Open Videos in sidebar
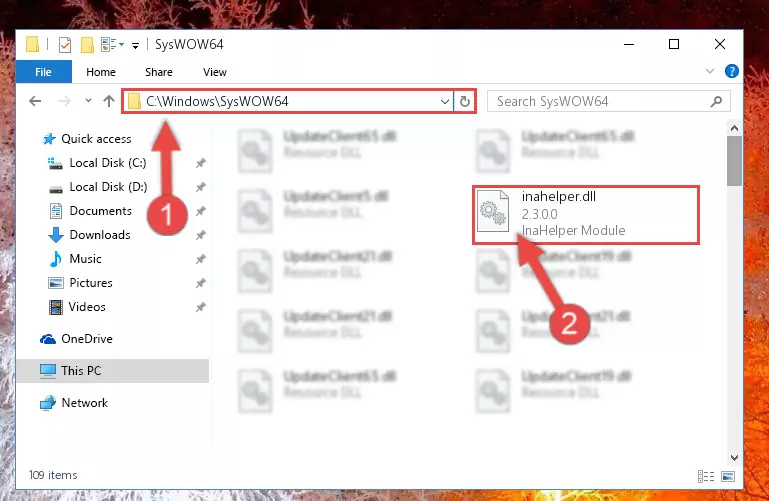Image resolution: width=769 pixels, height=501 pixels. click(x=77, y=307)
